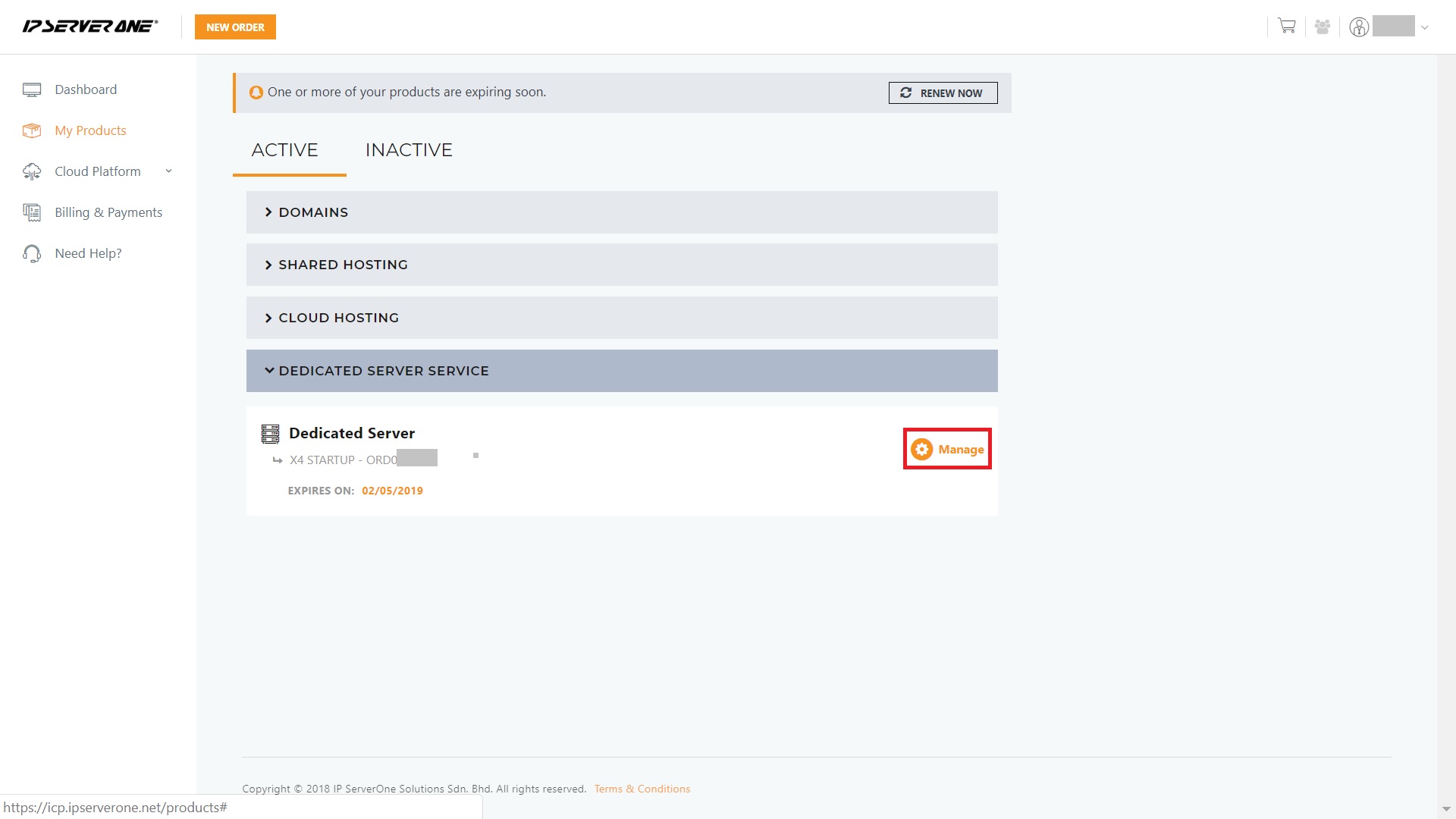Click the IP ServerOne logo
Viewport: 1456px width, 819px height.
click(90, 27)
